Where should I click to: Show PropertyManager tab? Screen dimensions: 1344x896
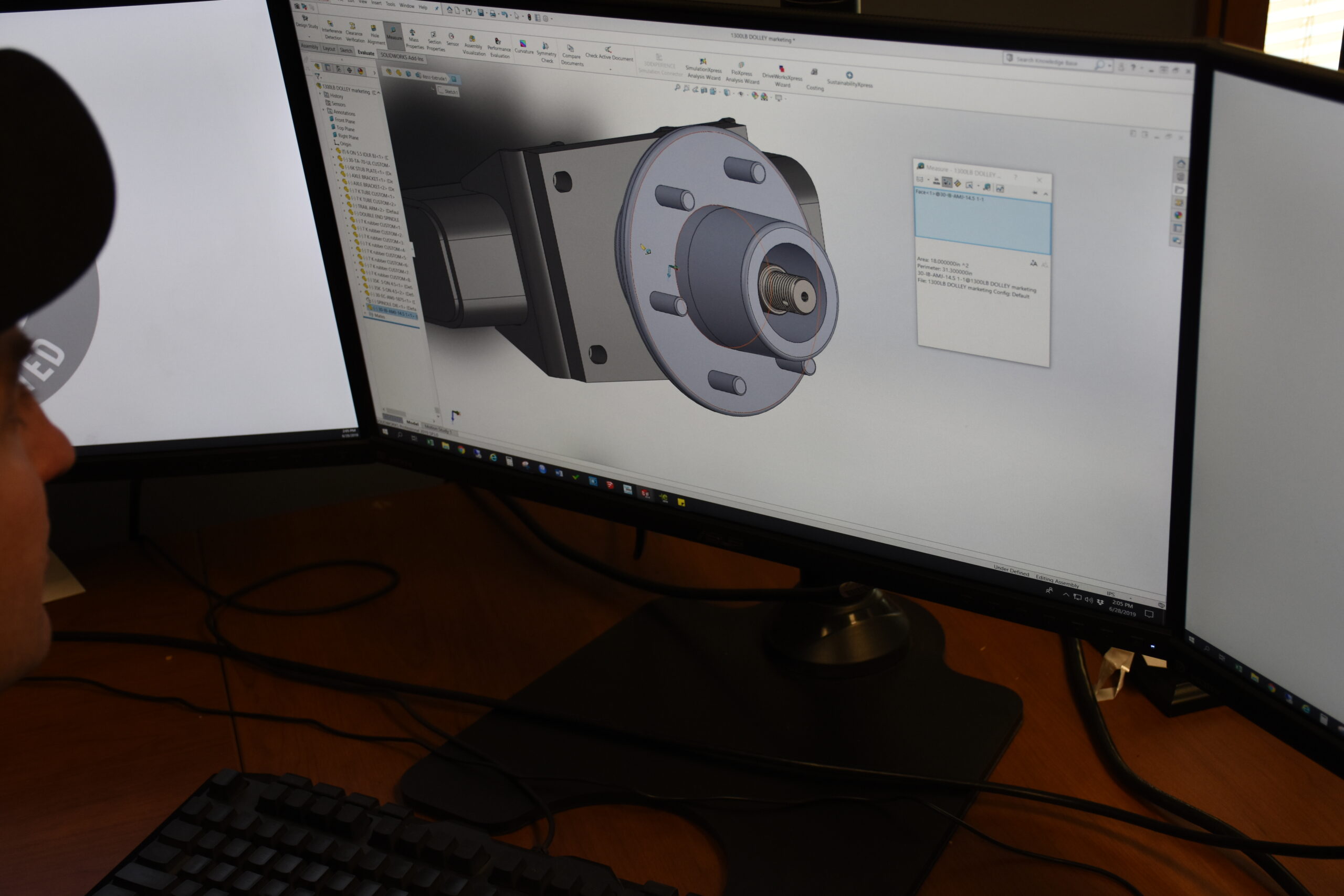point(329,68)
